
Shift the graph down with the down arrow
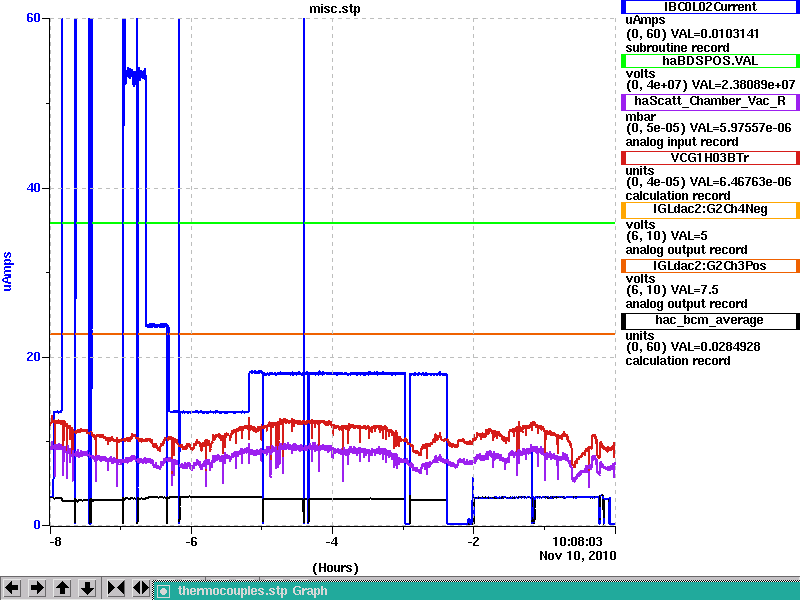click(88, 588)
